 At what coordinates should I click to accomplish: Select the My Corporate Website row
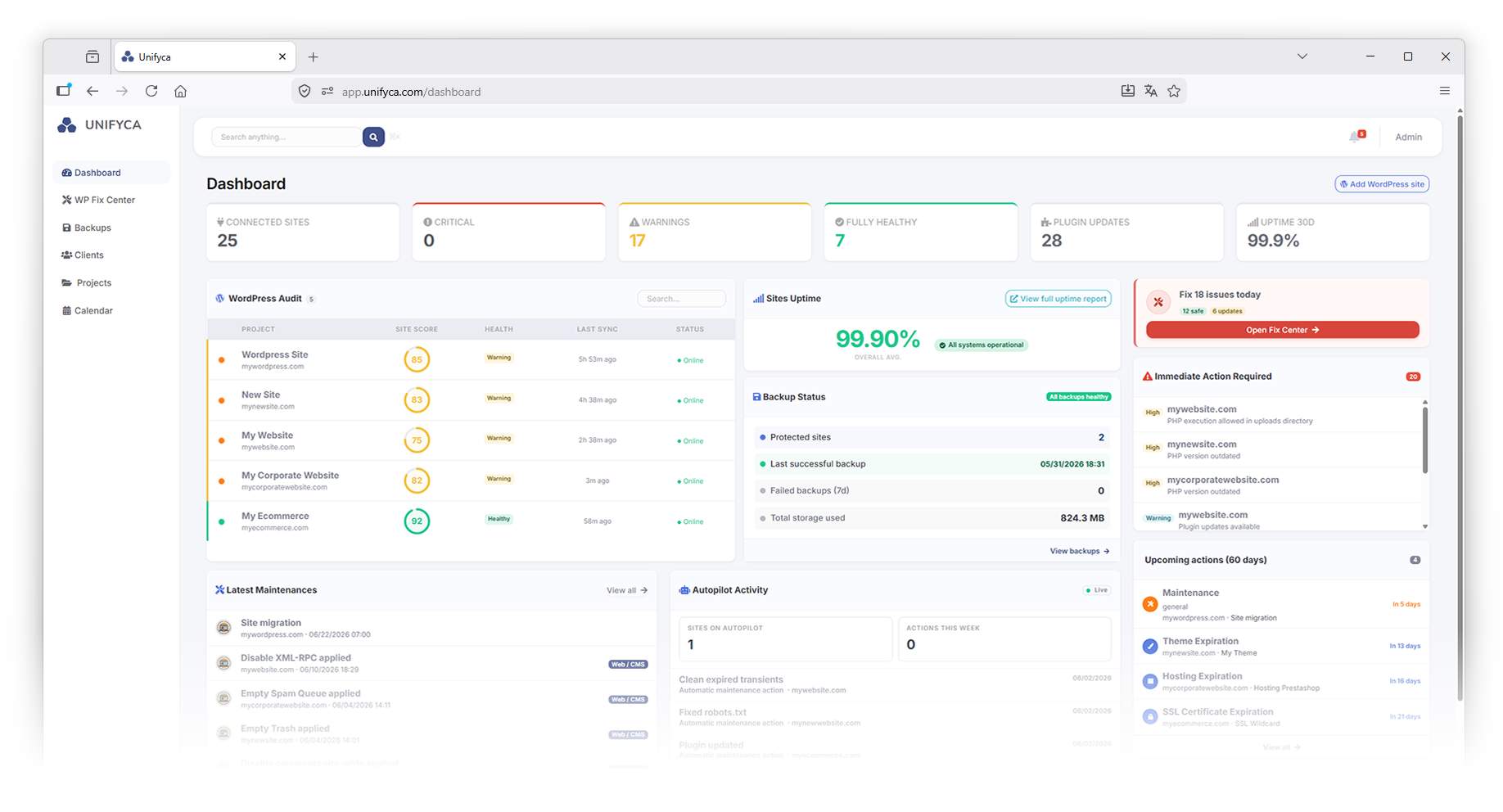(471, 480)
